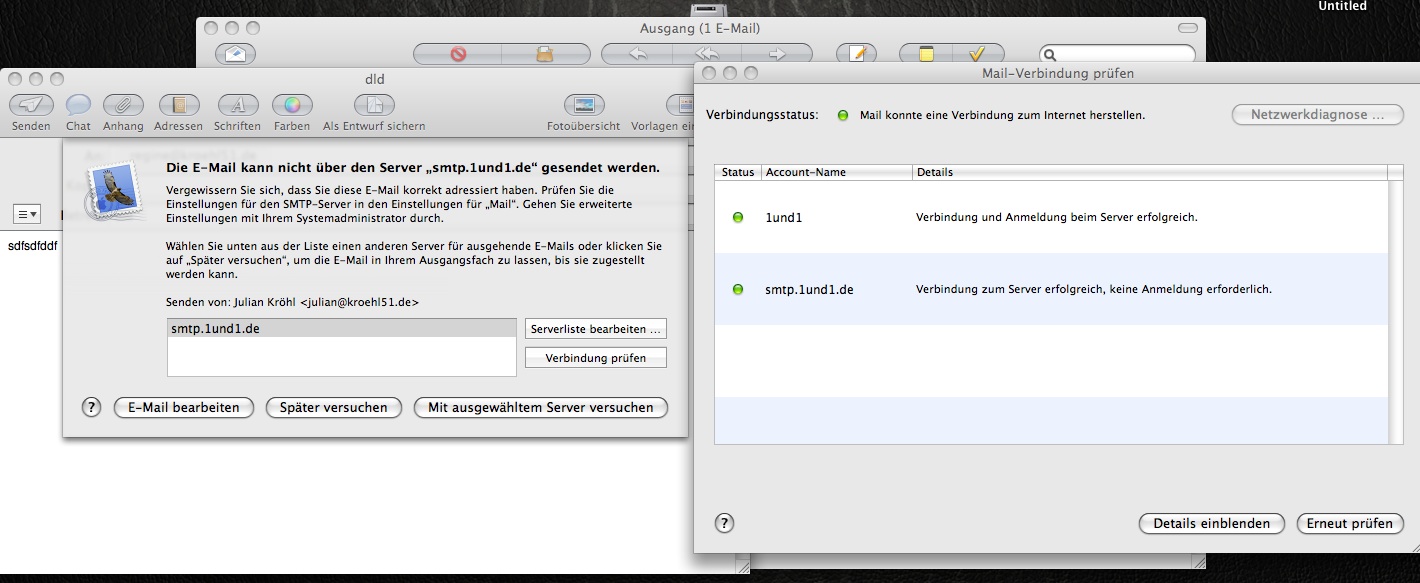The height and width of the screenshot is (583, 1420).
Task: Click the green status dot for smtp.1und1.de
Action: tap(738, 289)
